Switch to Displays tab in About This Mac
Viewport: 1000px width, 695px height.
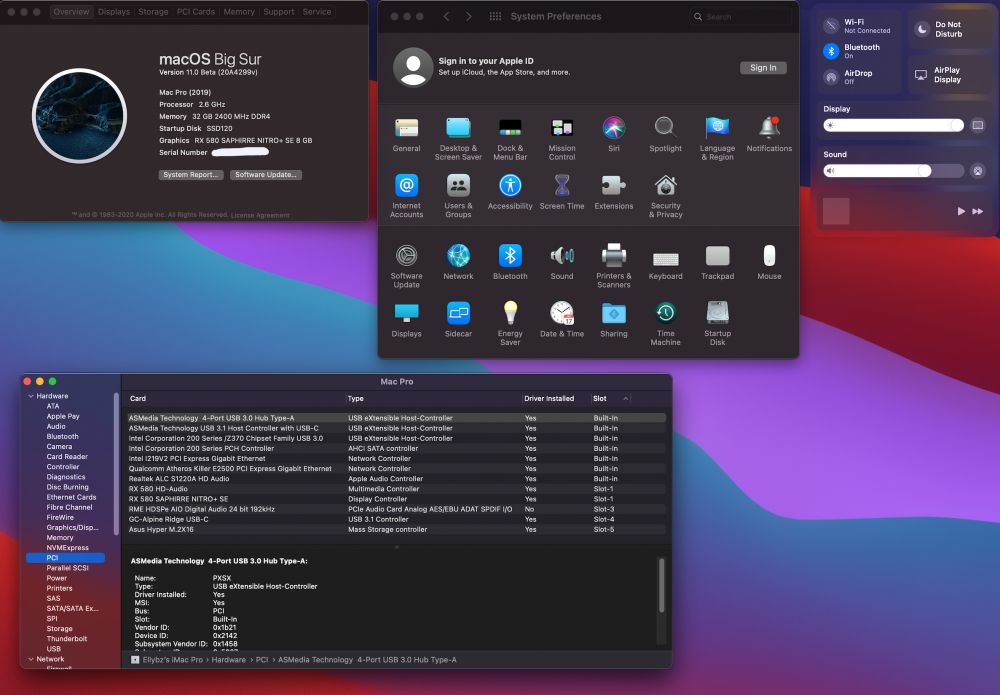pyautogui.click(x=114, y=11)
